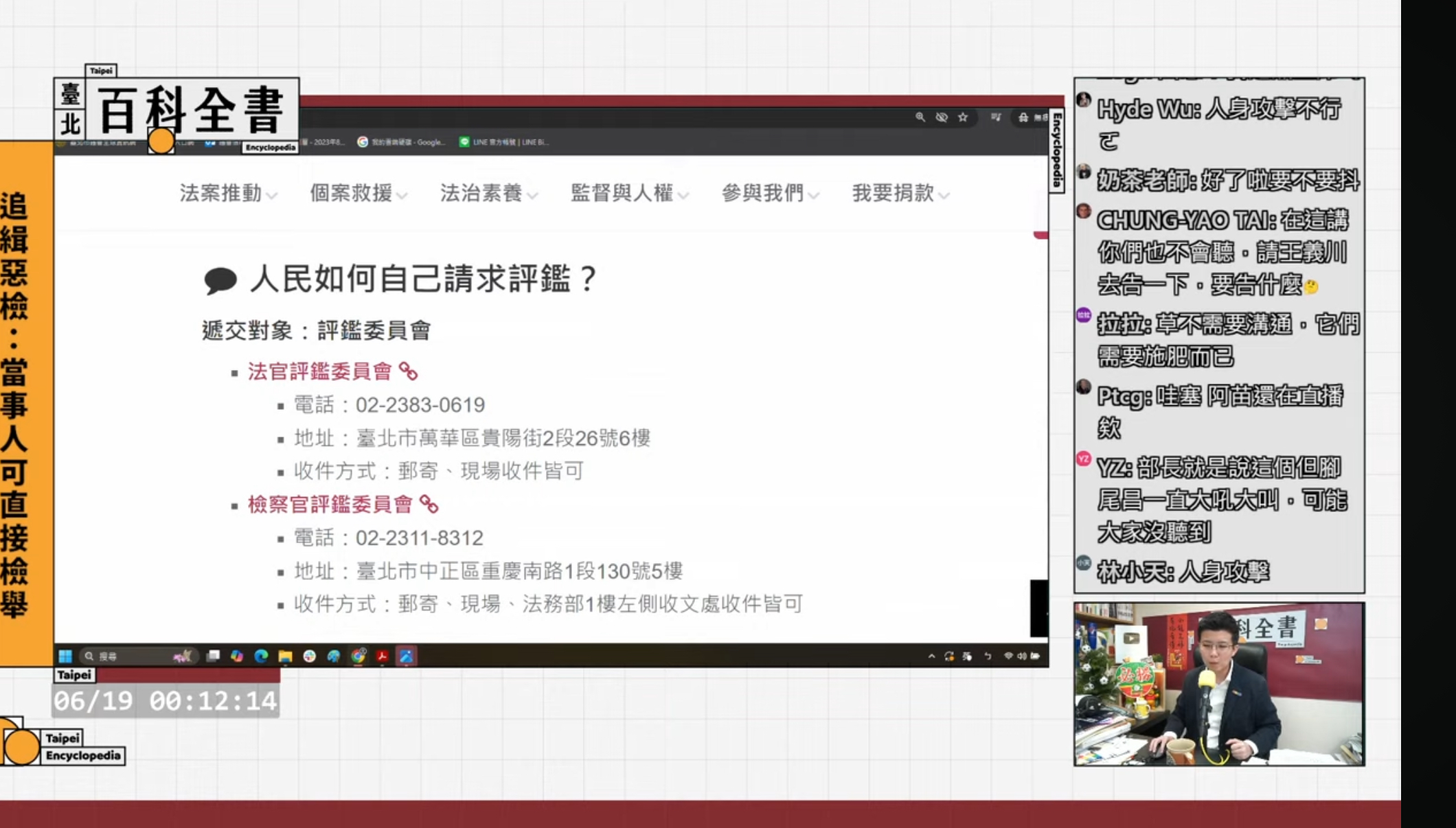
Task: Open Adobe Acrobat from the taskbar
Action: click(x=383, y=656)
